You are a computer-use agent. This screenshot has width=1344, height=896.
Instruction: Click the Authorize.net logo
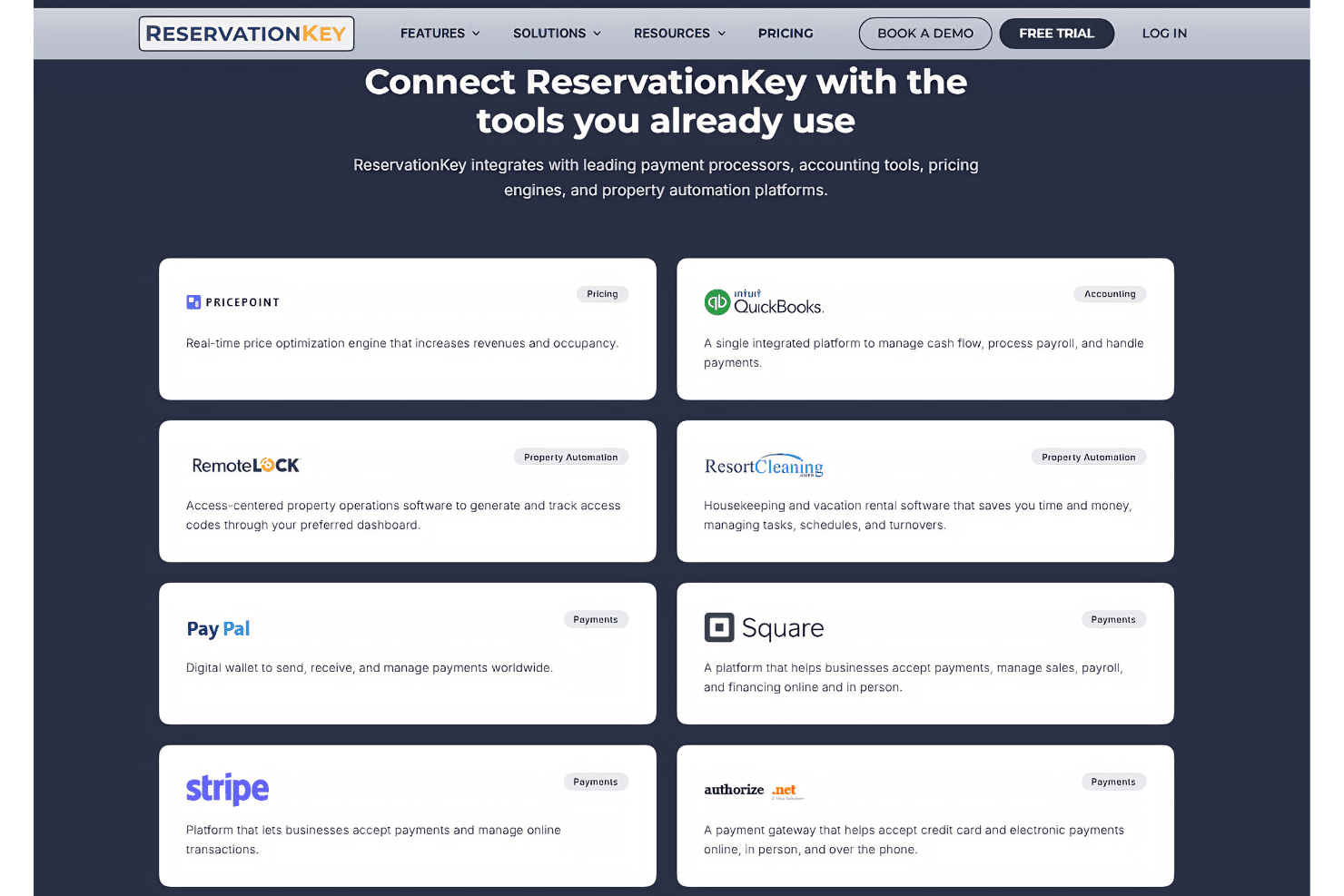click(754, 791)
